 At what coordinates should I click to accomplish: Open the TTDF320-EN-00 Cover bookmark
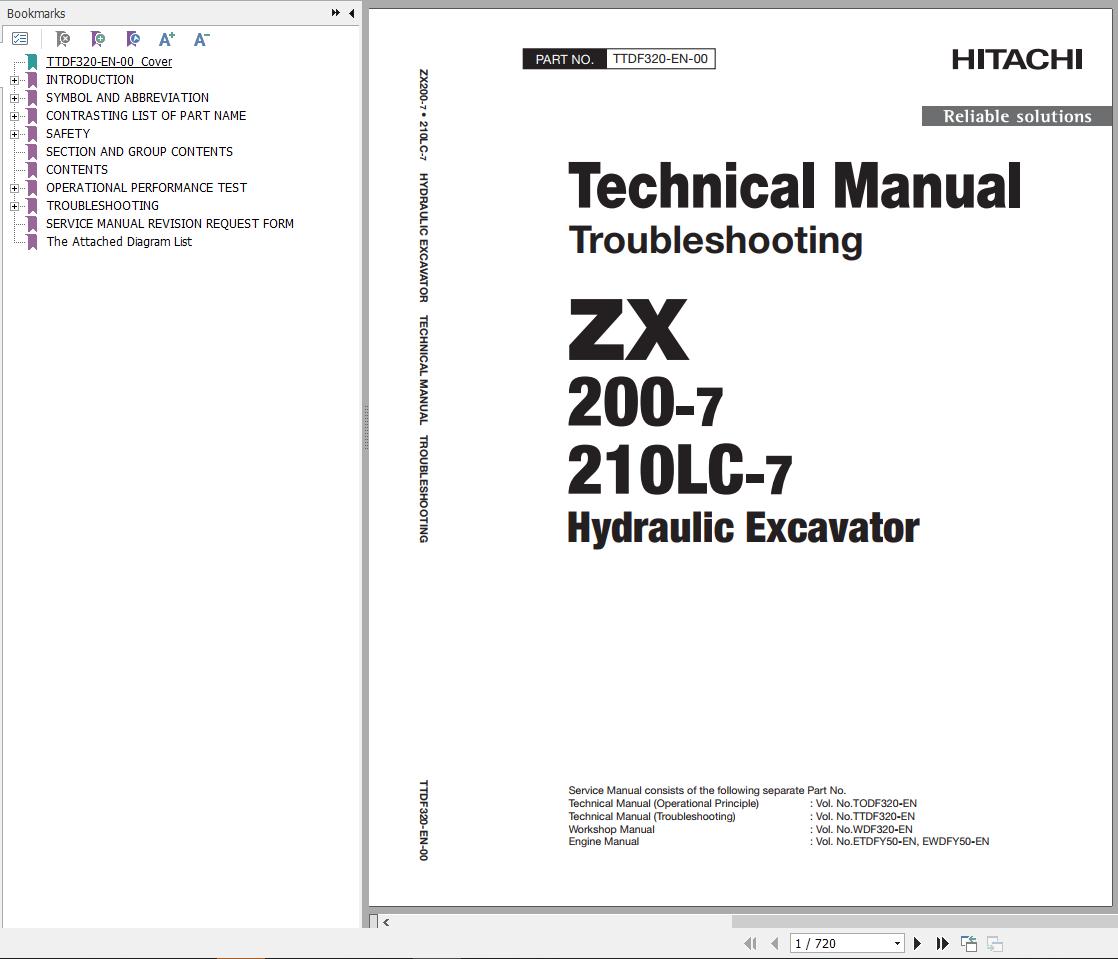click(110, 61)
